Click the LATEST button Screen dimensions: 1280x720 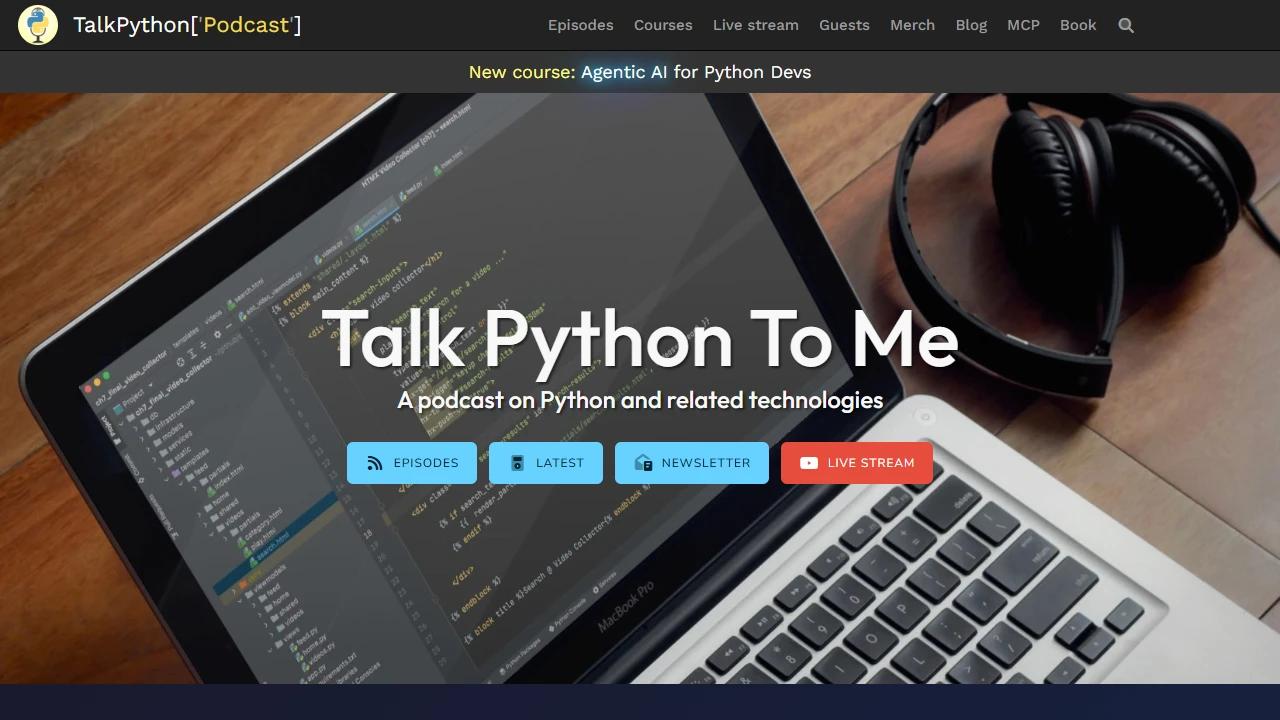(x=546, y=462)
